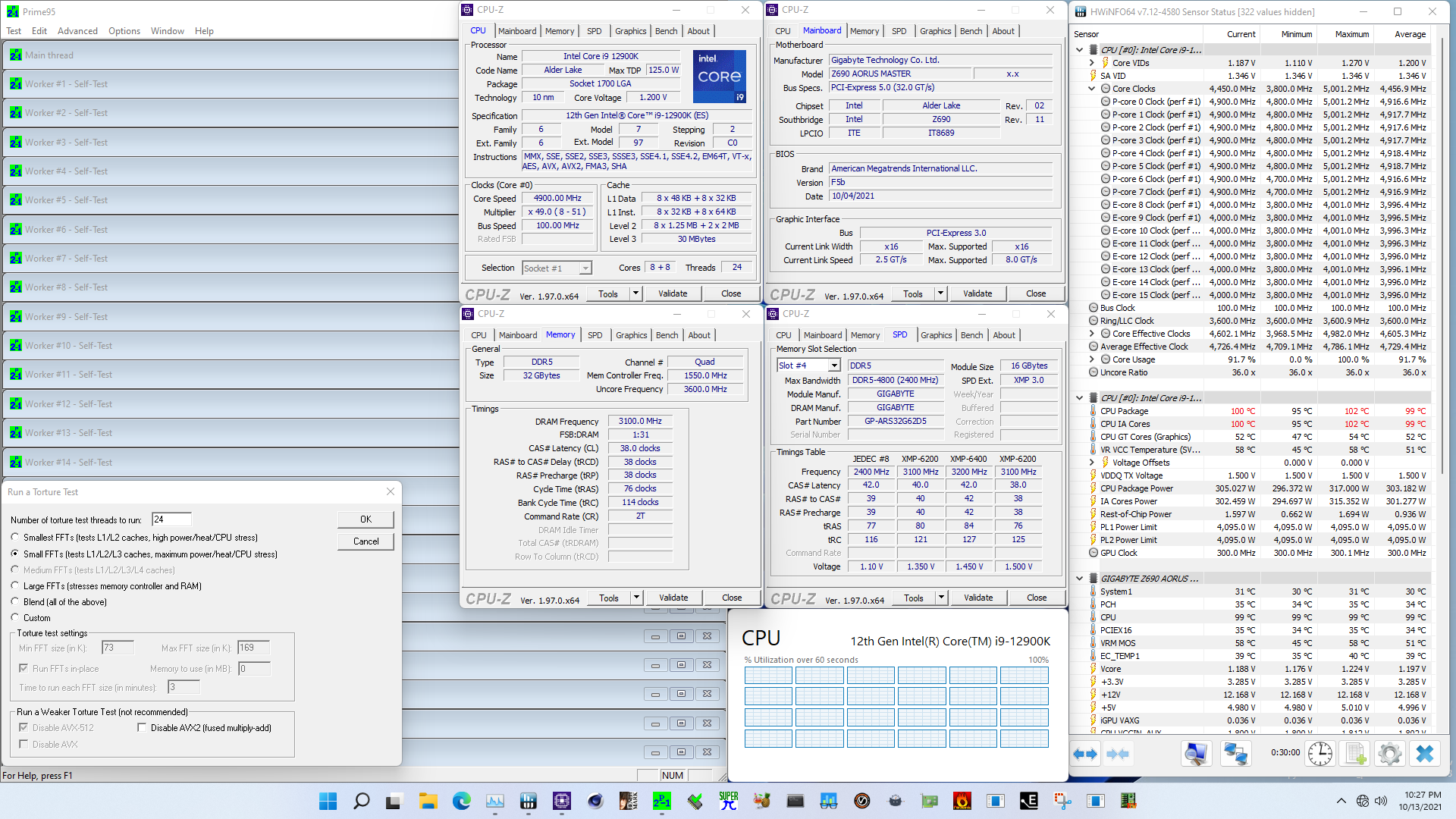Open the Socket #1 selection dropdown

[x=584, y=268]
